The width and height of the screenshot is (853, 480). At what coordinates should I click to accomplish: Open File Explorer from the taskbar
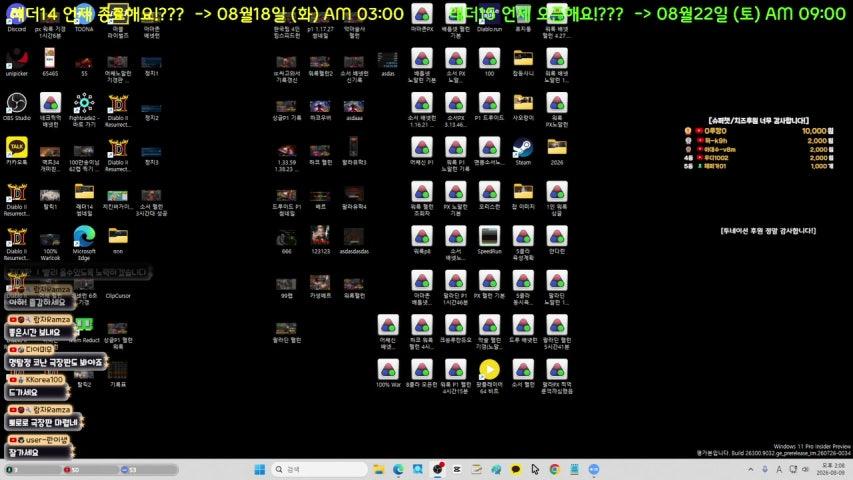pos(379,469)
